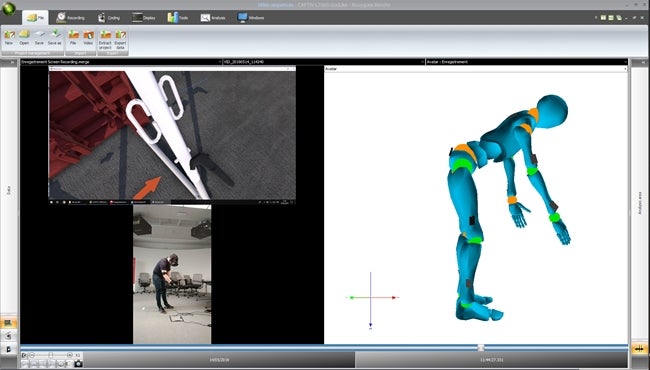This screenshot has height=370, width=650.
Task: Open a project with the Open icon
Action: click(x=24, y=37)
